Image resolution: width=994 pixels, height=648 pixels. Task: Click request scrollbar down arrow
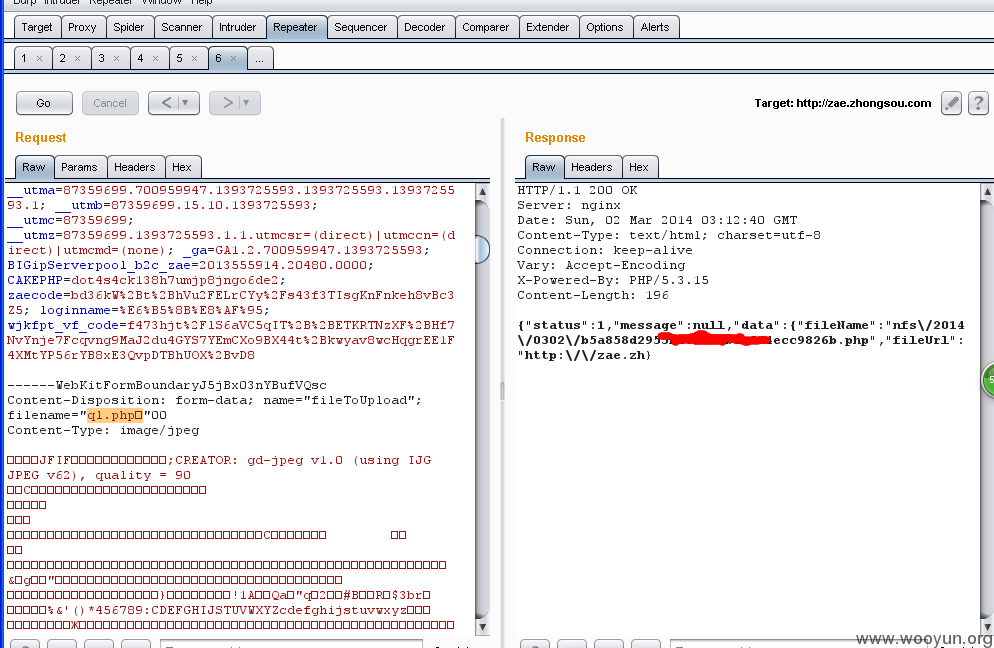pyautogui.click(x=482, y=627)
